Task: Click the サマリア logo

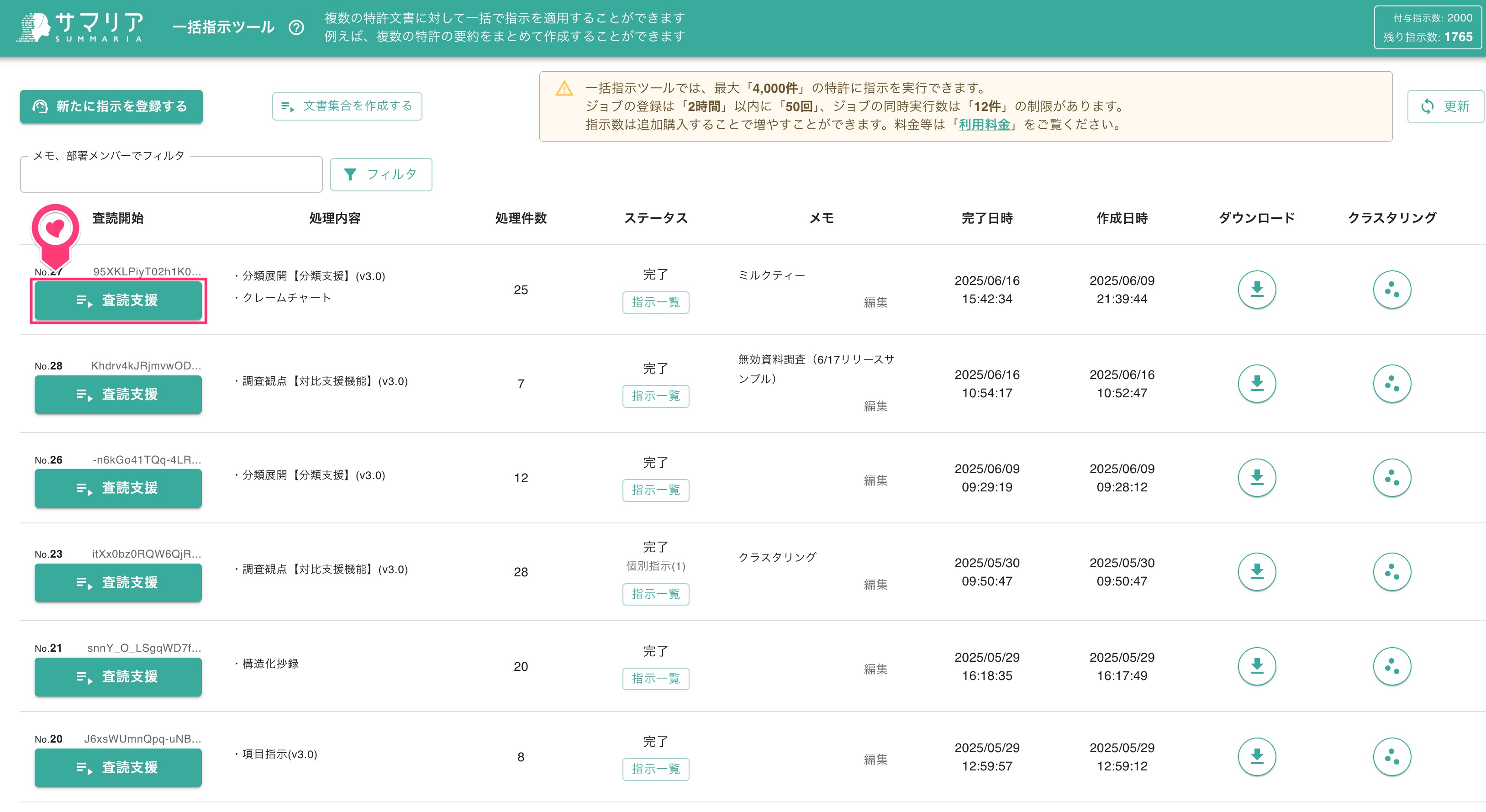Action: (x=81, y=27)
